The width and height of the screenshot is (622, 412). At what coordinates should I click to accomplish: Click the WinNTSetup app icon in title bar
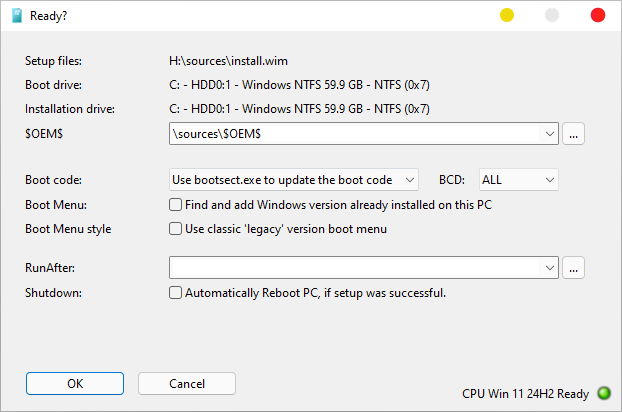pos(17,15)
